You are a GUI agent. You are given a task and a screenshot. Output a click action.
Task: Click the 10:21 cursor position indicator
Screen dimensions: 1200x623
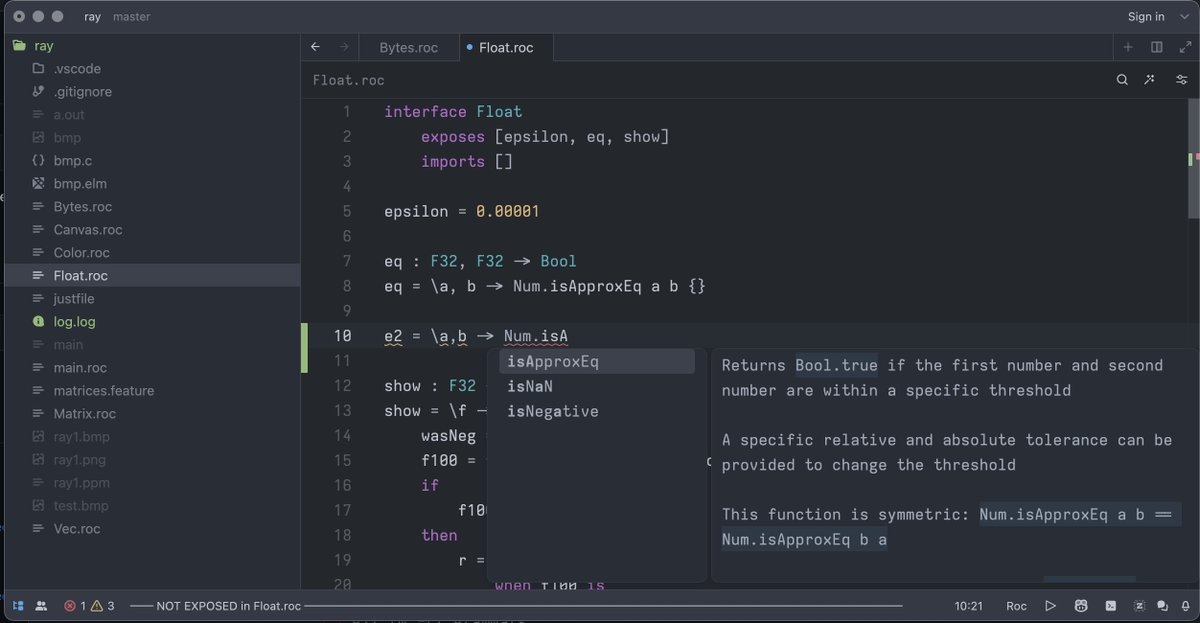point(970,606)
